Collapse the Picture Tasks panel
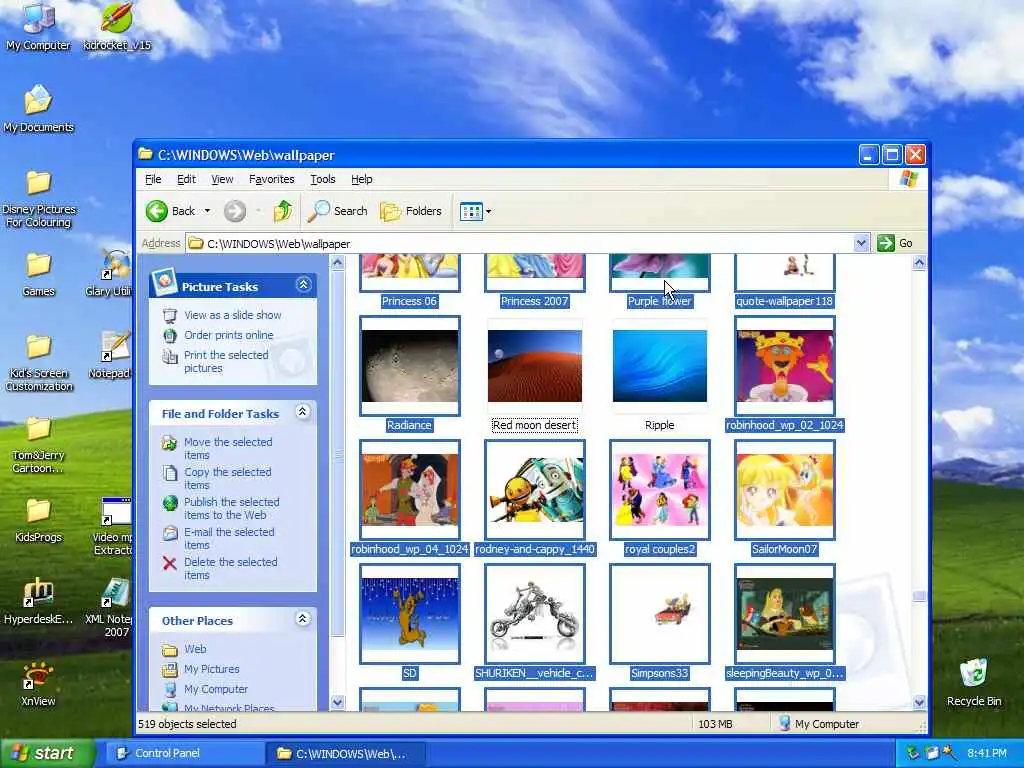Screen dimensions: 1024x768 tap(303, 285)
